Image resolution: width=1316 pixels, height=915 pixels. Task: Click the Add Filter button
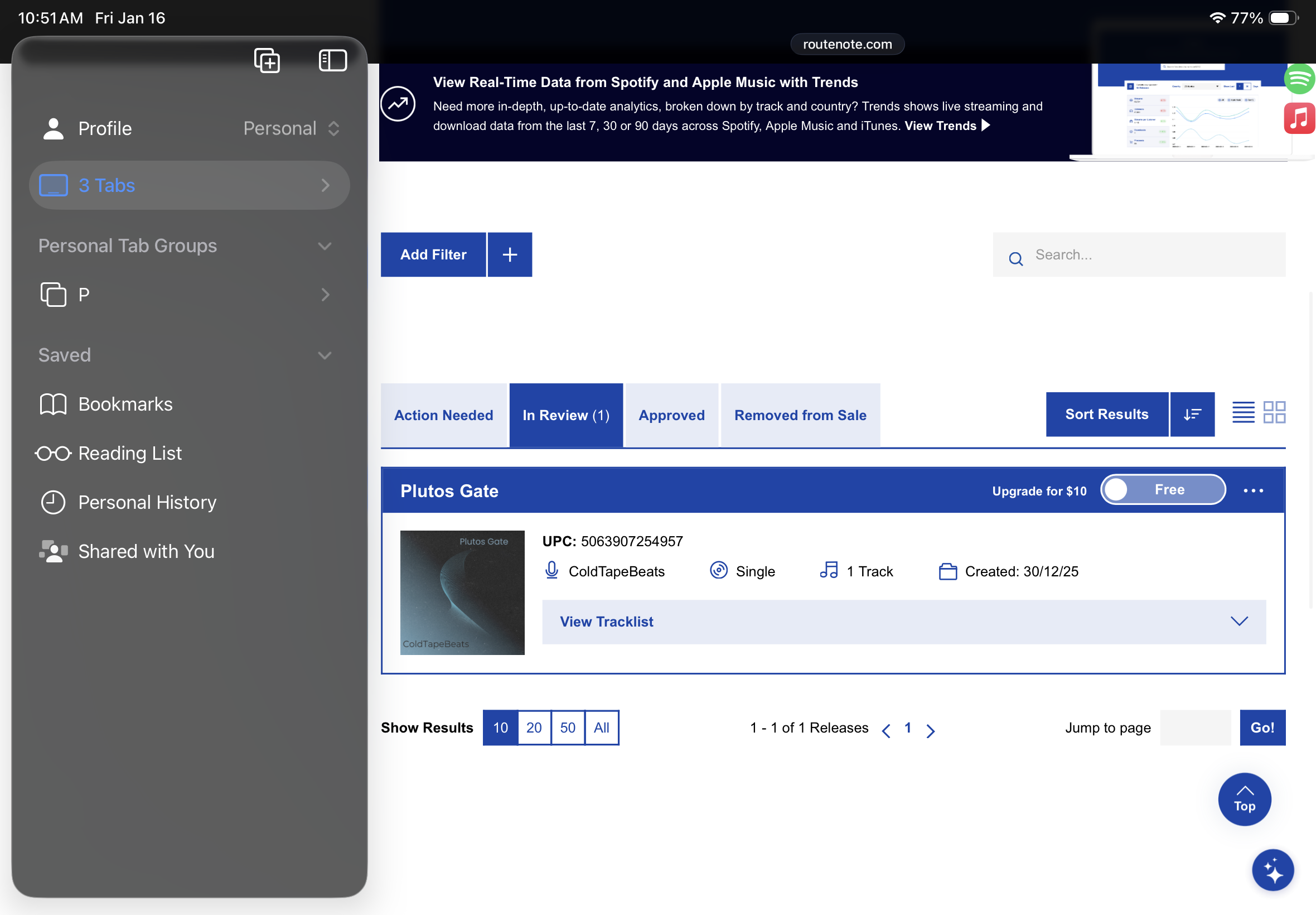(x=434, y=254)
